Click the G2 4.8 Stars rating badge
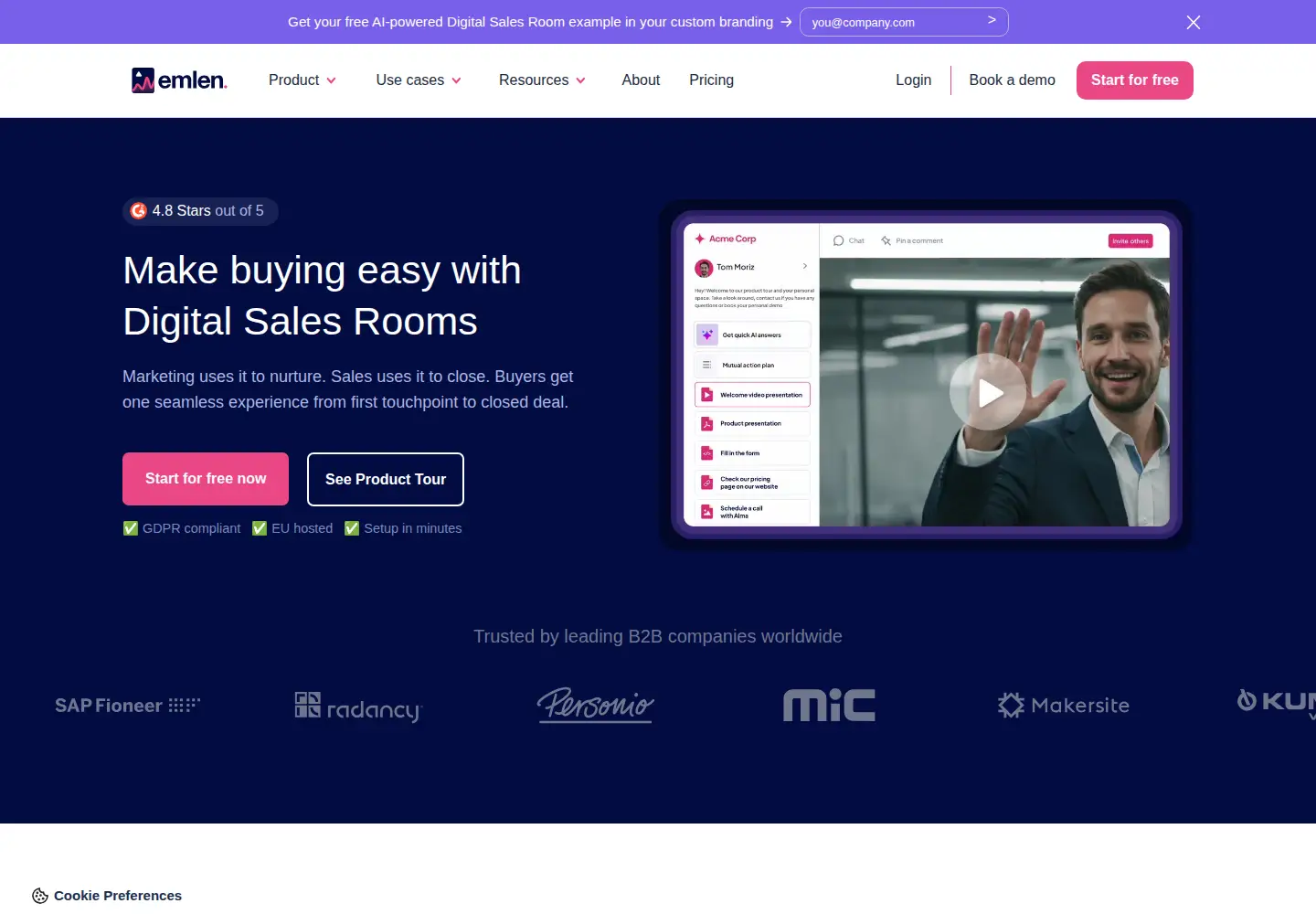 pyautogui.click(x=200, y=211)
